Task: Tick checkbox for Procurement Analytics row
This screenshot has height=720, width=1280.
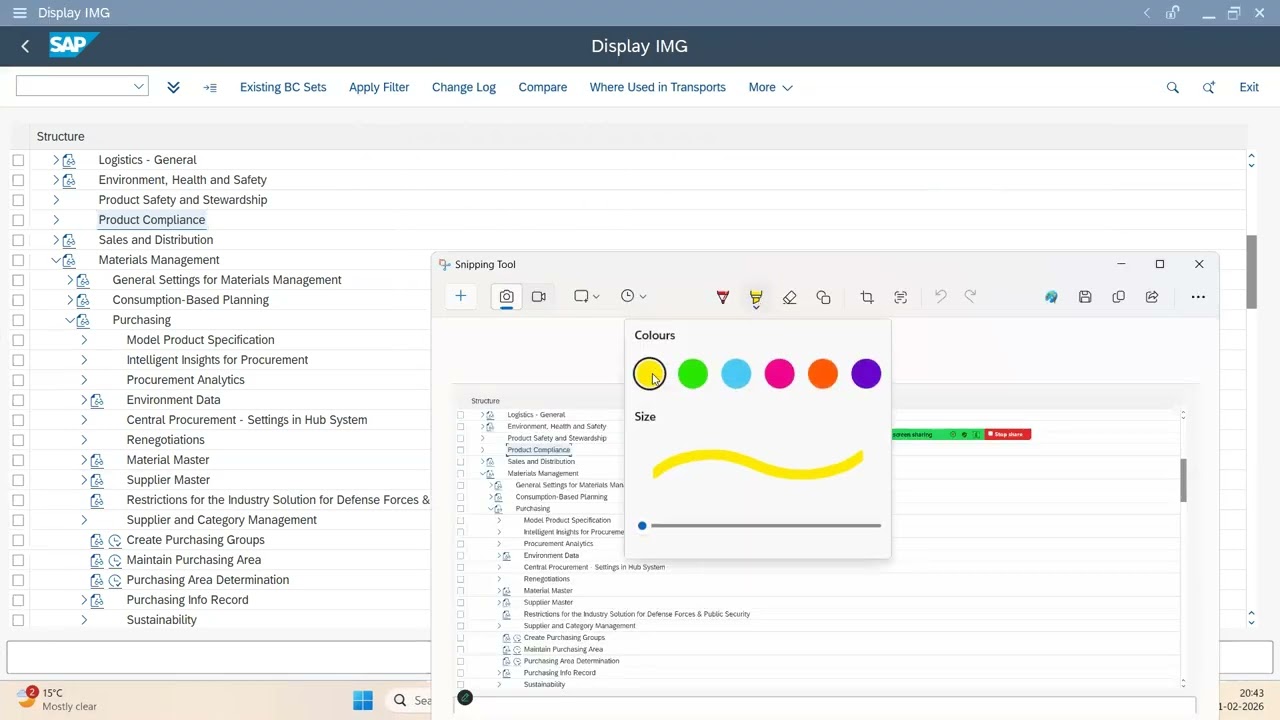Action: (18, 380)
